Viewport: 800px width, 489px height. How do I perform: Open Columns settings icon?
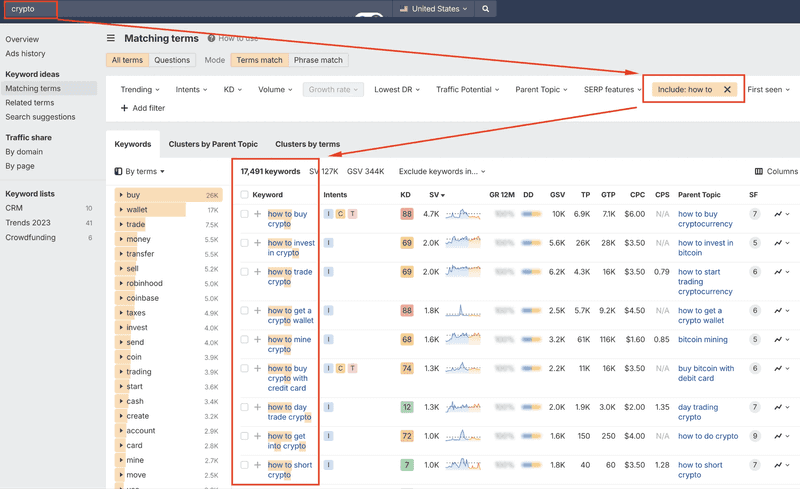click(759, 172)
